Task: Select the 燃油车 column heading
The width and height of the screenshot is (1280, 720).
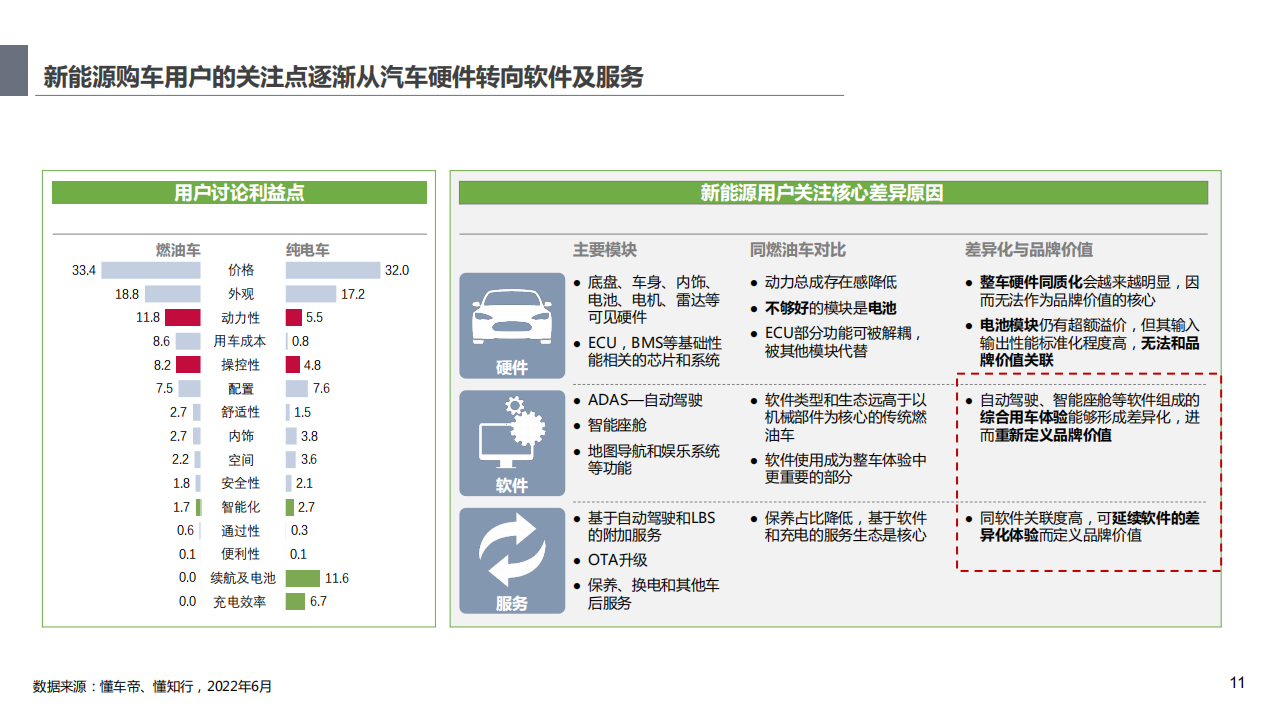Action: point(178,250)
